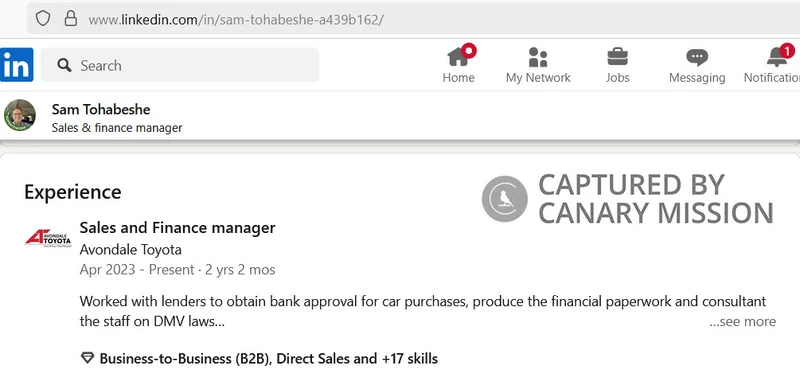Click the browser shield tracking icon
The width and height of the screenshot is (800, 380).
tap(43, 19)
